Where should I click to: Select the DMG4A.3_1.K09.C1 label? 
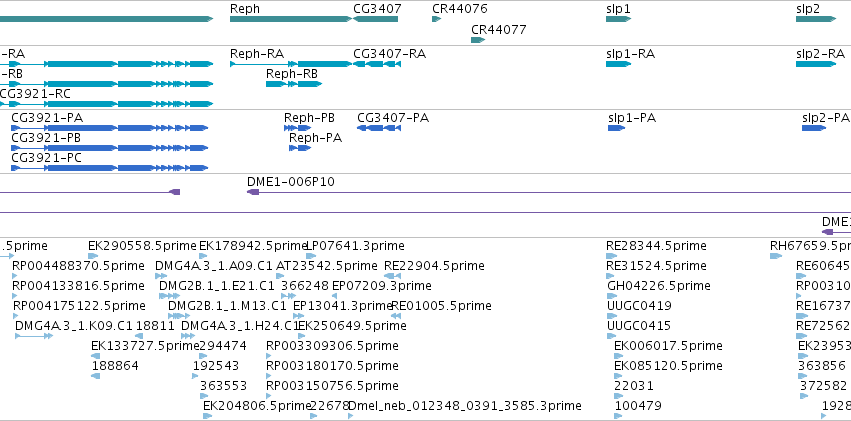(x=74, y=327)
